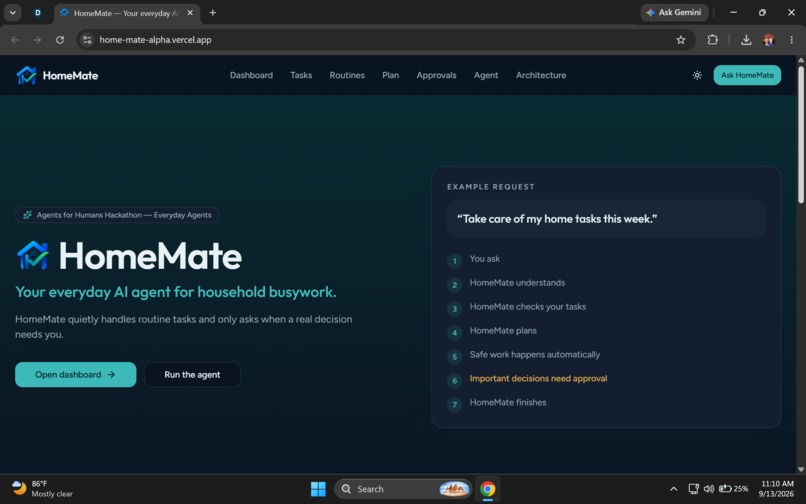
Task: Click step 7 circle beside HomeMate finishes
Action: (x=454, y=404)
